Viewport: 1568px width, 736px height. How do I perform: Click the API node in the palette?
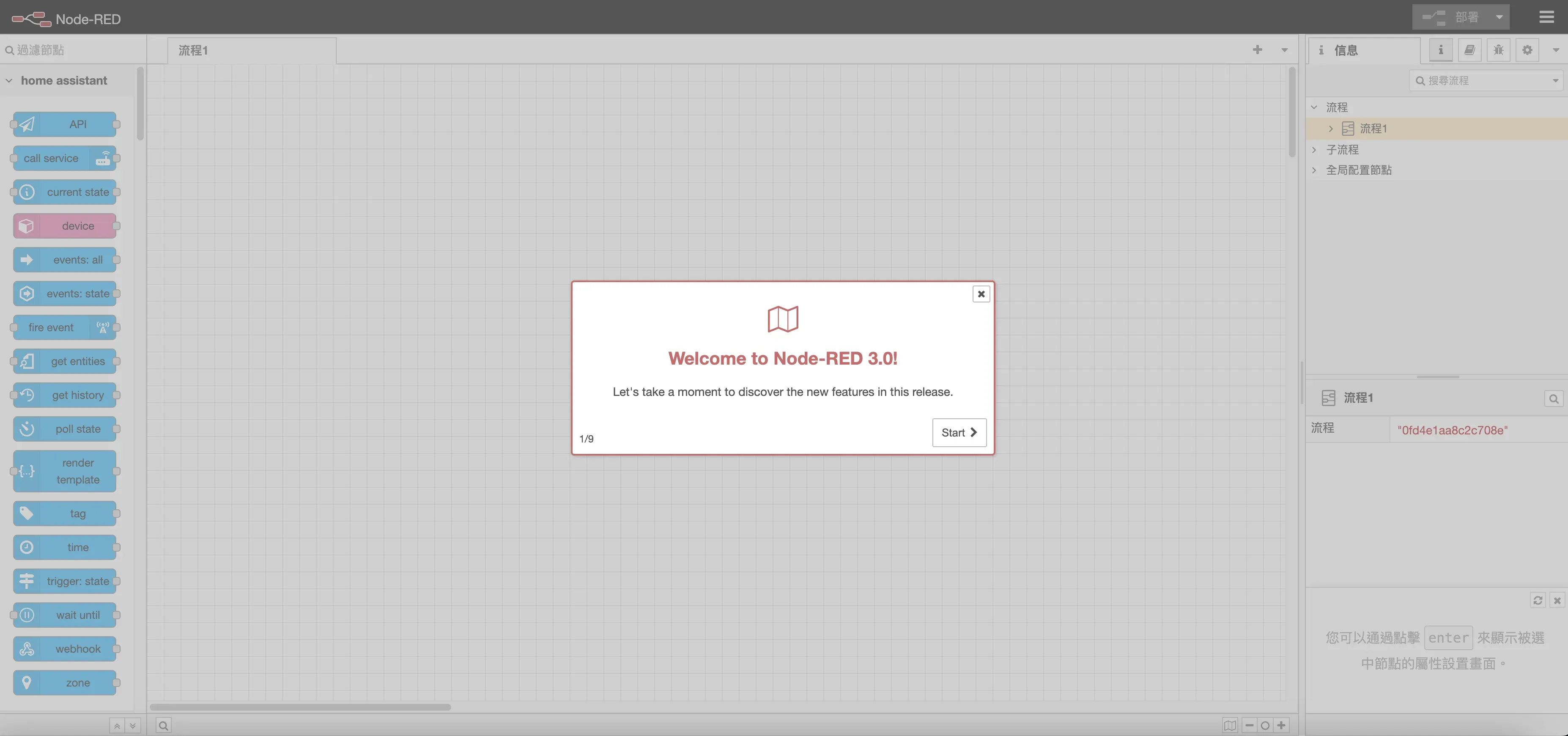point(65,124)
